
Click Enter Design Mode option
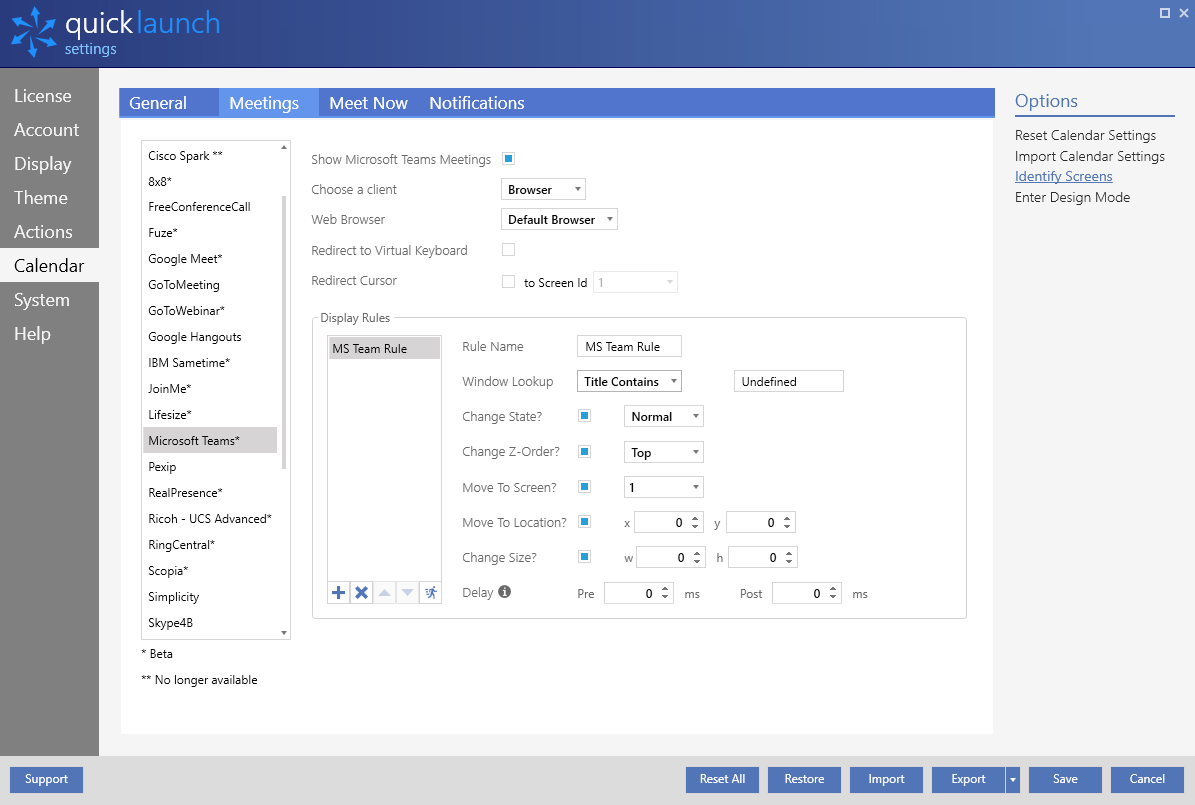(x=1072, y=197)
